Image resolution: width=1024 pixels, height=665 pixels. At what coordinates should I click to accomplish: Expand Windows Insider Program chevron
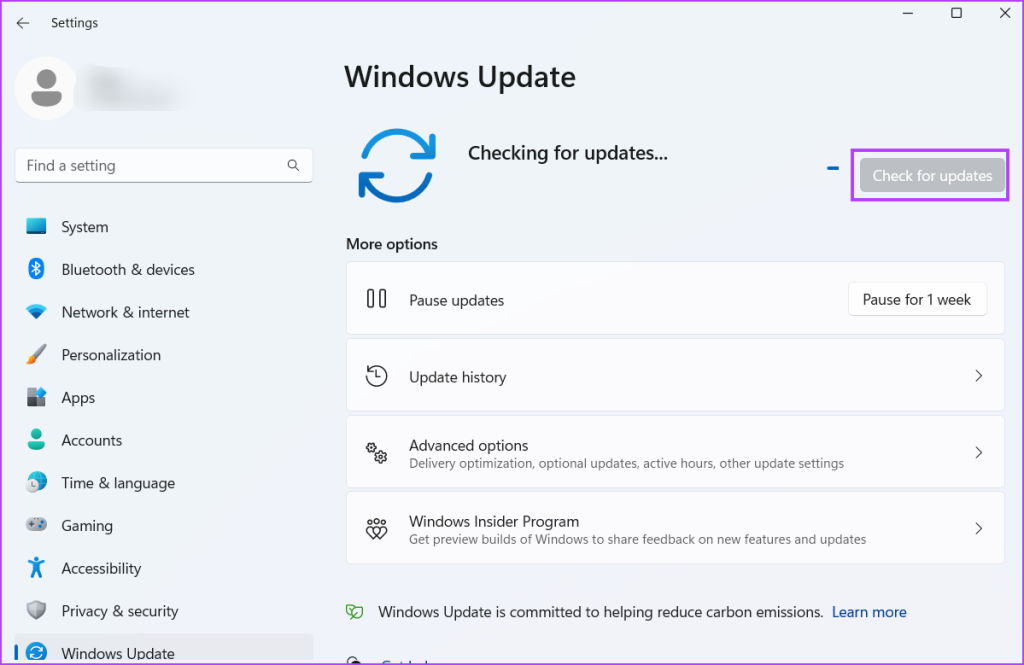click(978, 528)
